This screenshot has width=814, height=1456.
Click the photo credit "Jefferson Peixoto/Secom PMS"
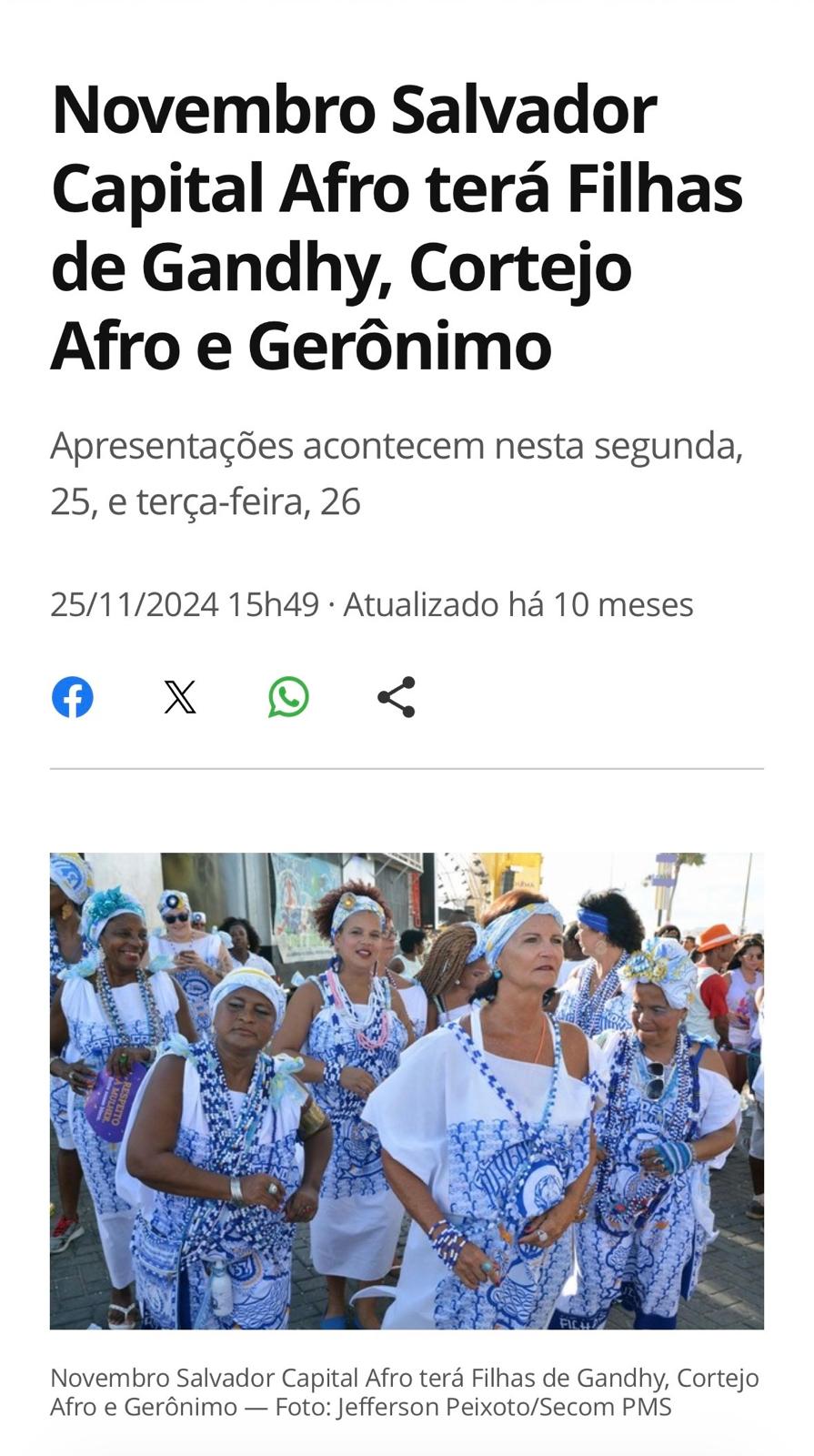tap(504, 1407)
